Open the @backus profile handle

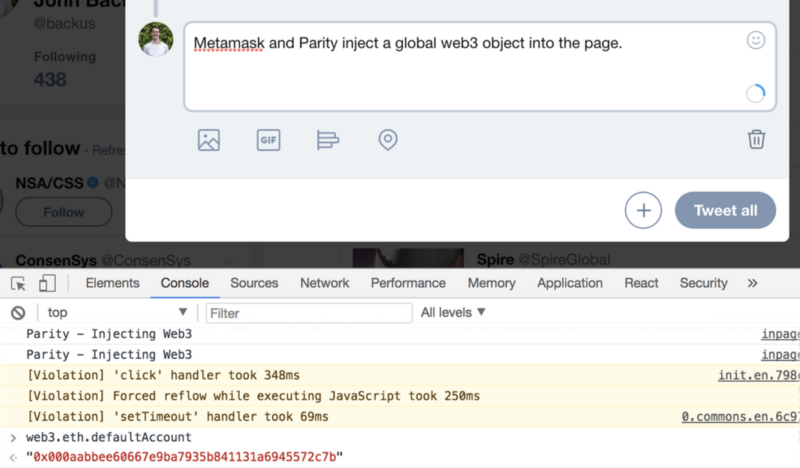pos(64,23)
